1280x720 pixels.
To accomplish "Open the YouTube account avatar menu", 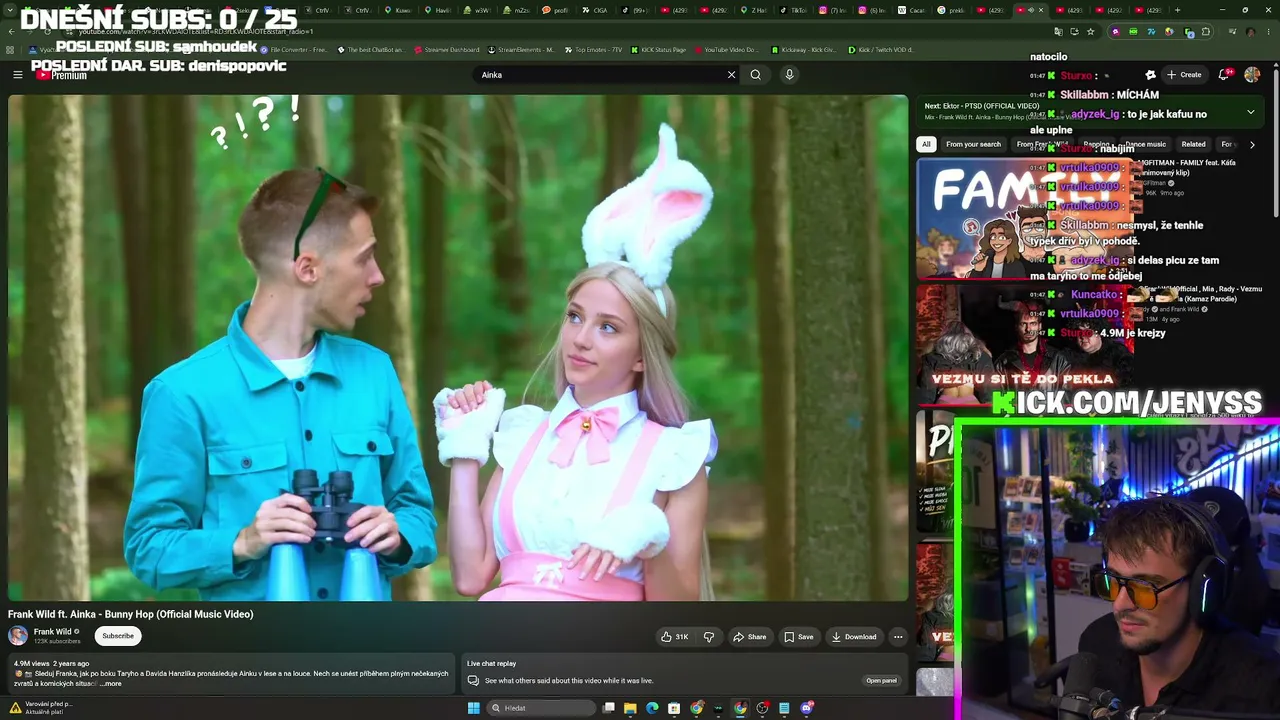I will pyautogui.click(x=1252, y=75).
